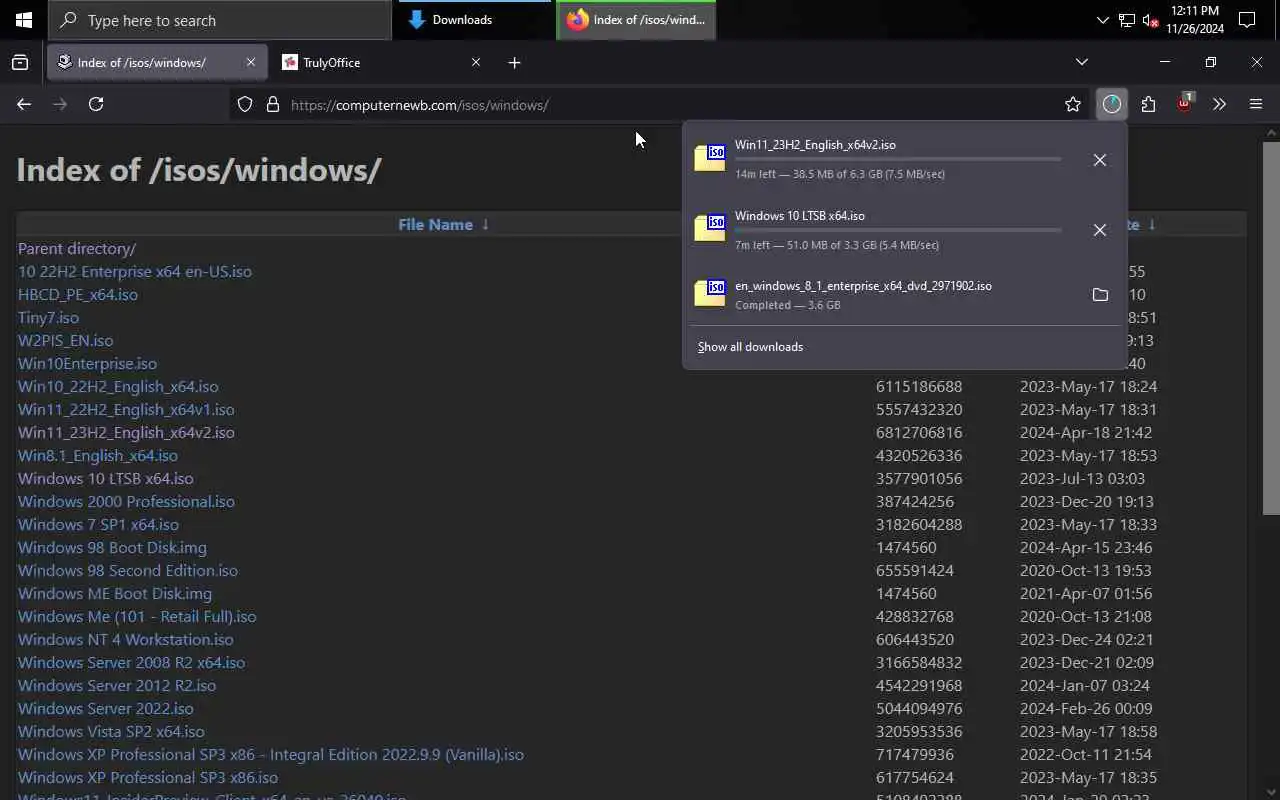Click the Type here to search box
Viewport: 1280px width, 800px height.
tap(220, 20)
